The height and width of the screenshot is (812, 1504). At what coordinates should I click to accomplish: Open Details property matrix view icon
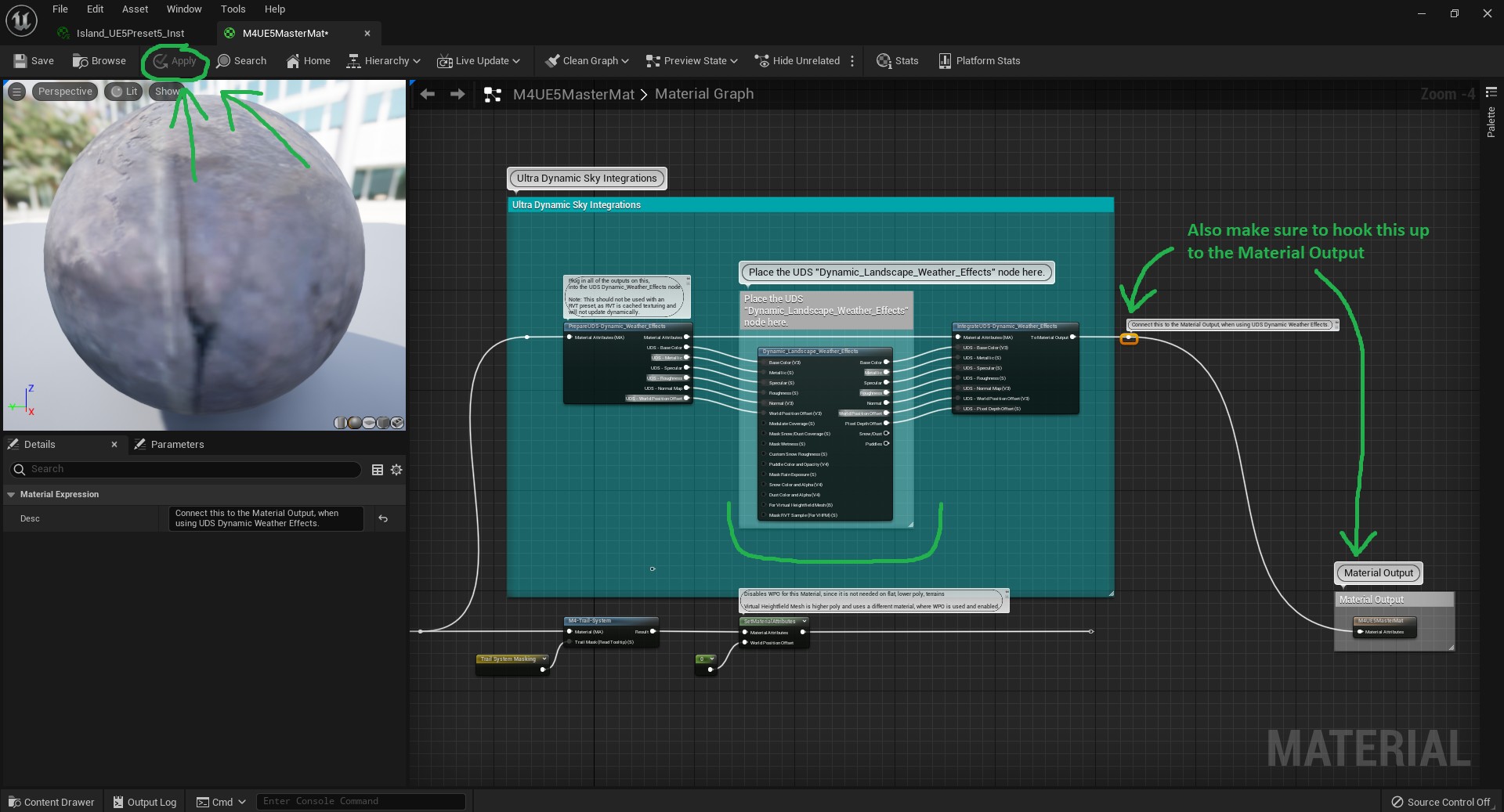point(378,470)
